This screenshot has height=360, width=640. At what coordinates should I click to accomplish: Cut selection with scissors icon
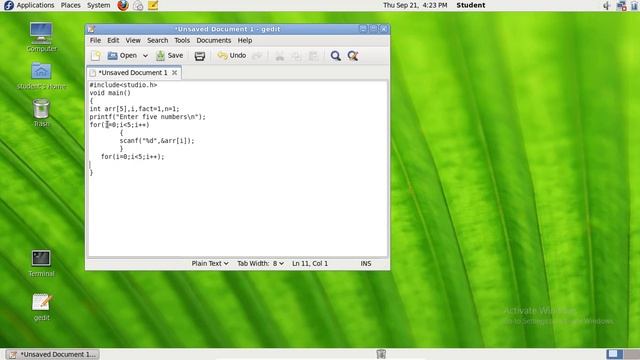pyautogui.click(x=280, y=56)
